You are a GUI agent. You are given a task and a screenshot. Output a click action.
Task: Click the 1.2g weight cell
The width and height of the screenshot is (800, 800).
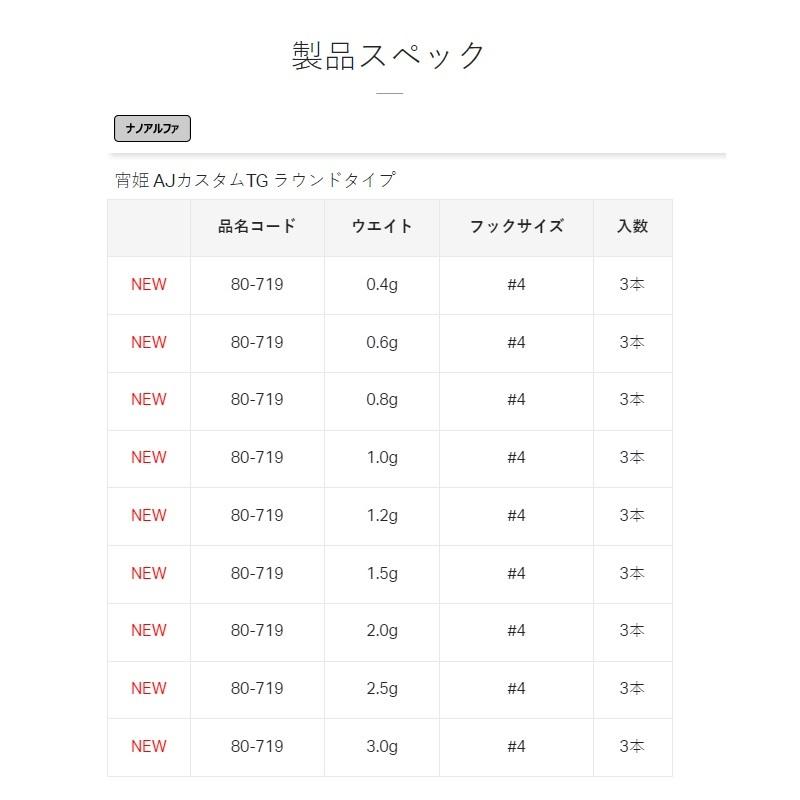382,515
